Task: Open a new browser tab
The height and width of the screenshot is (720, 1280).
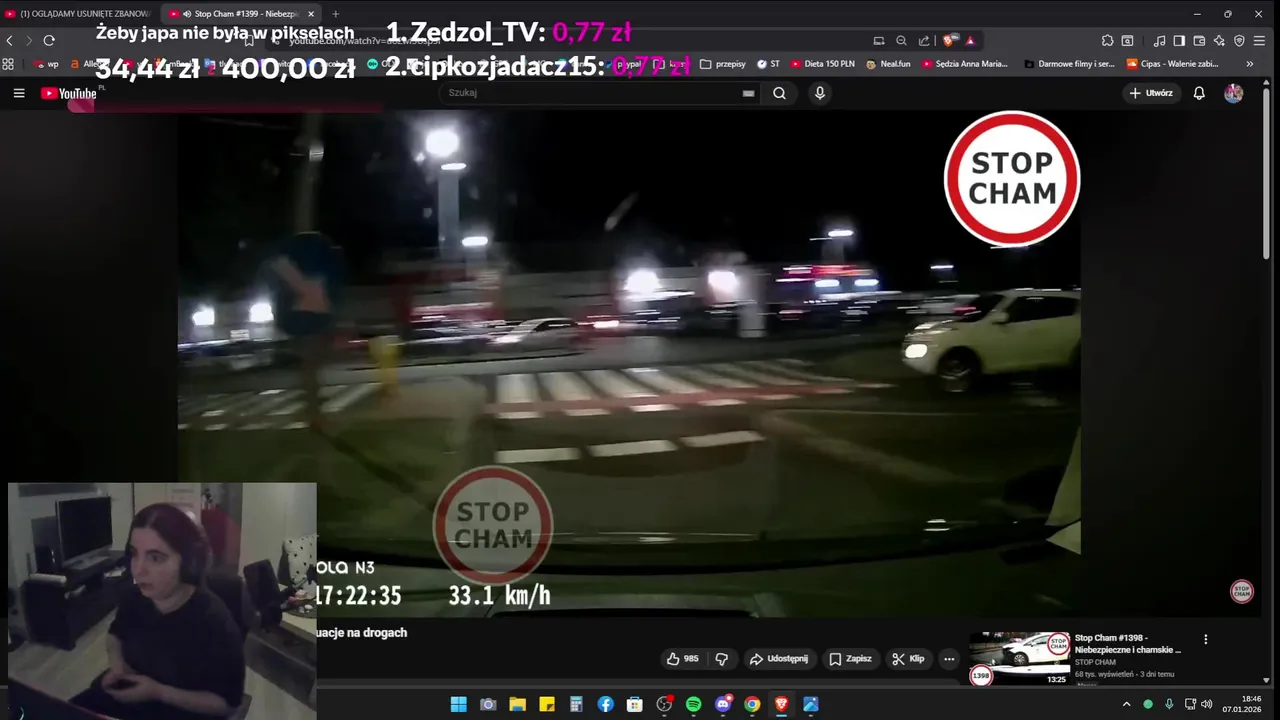Action: [335, 14]
